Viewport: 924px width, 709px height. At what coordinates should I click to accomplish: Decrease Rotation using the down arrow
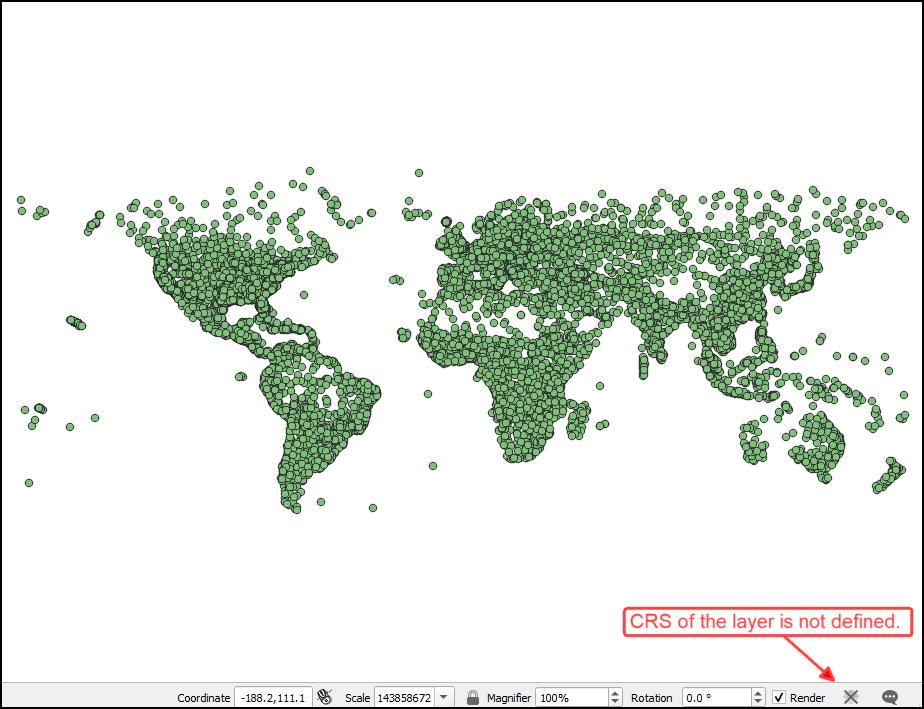coord(759,702)
